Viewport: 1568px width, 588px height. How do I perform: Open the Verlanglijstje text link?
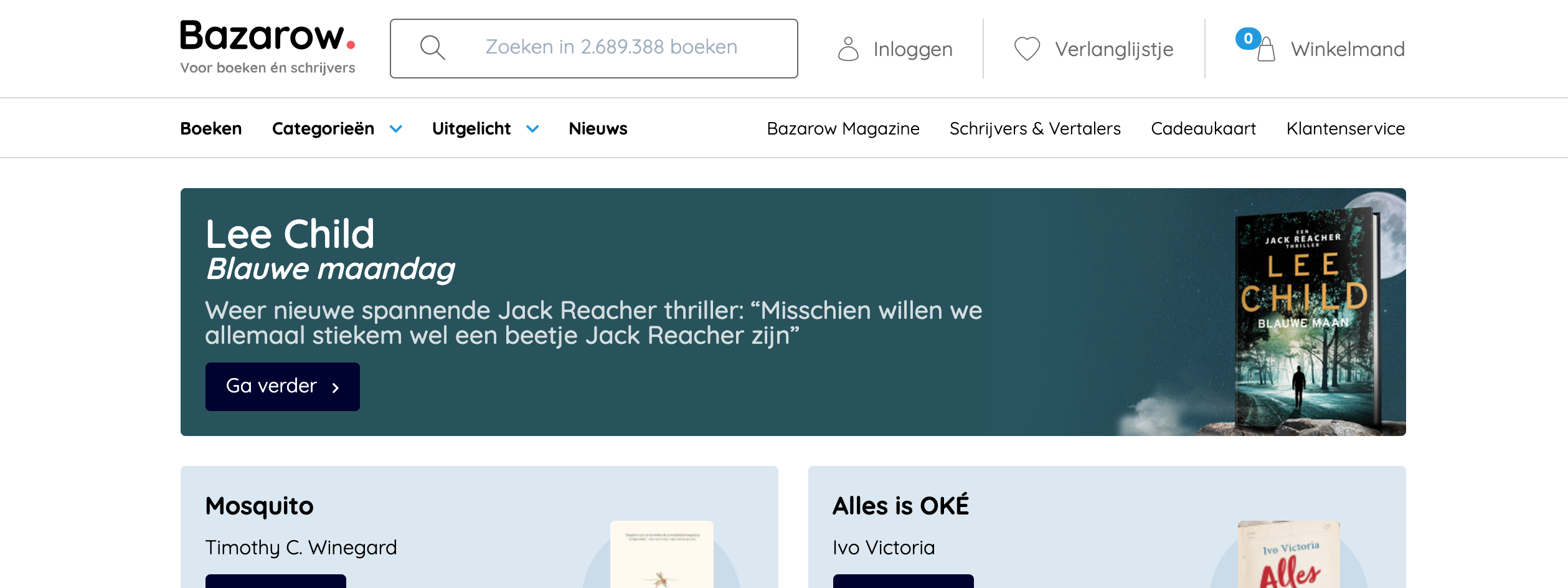point(1113,49)
